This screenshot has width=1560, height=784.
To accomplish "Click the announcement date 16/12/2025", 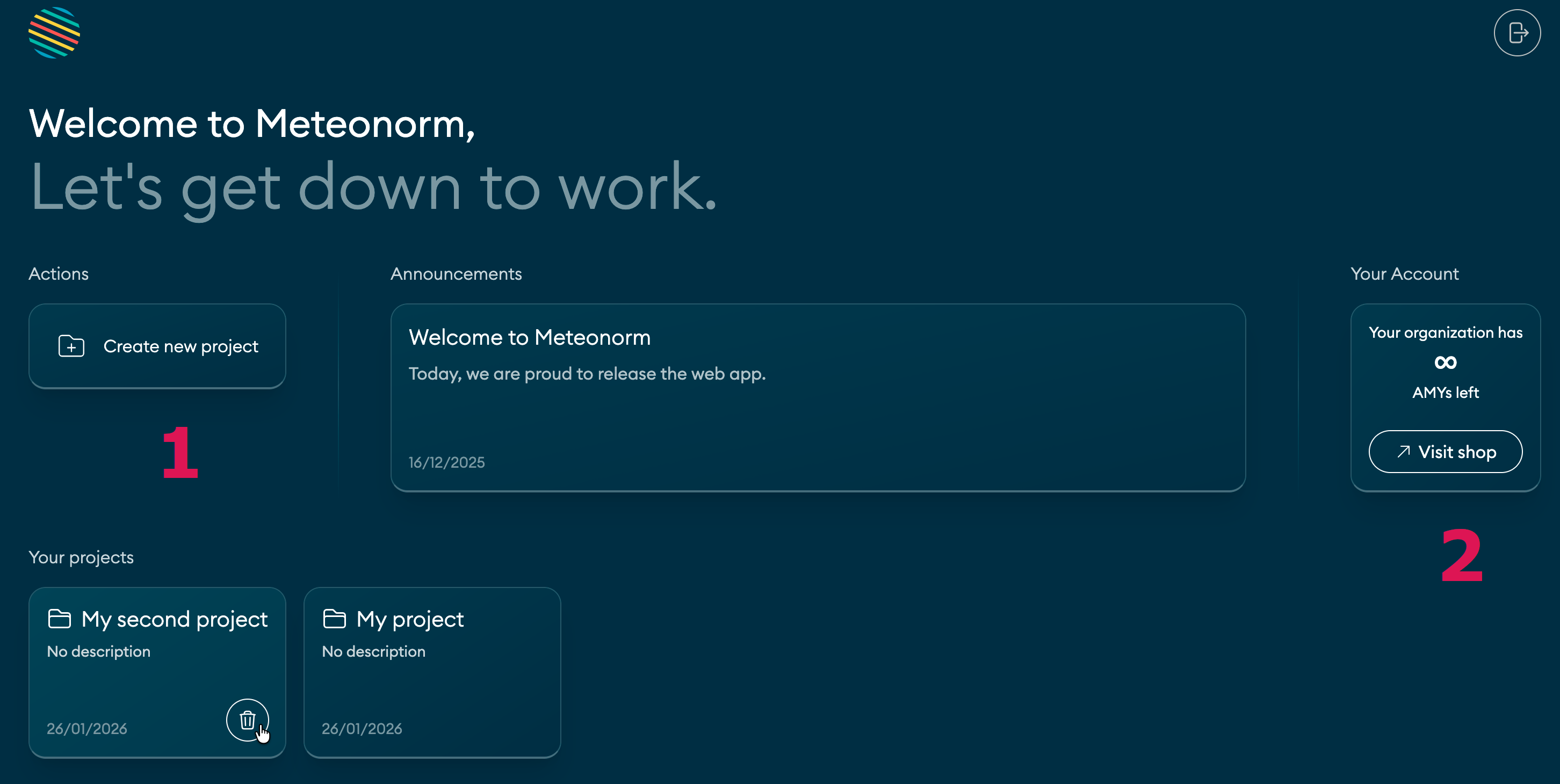I will click(x=446, y=462).
